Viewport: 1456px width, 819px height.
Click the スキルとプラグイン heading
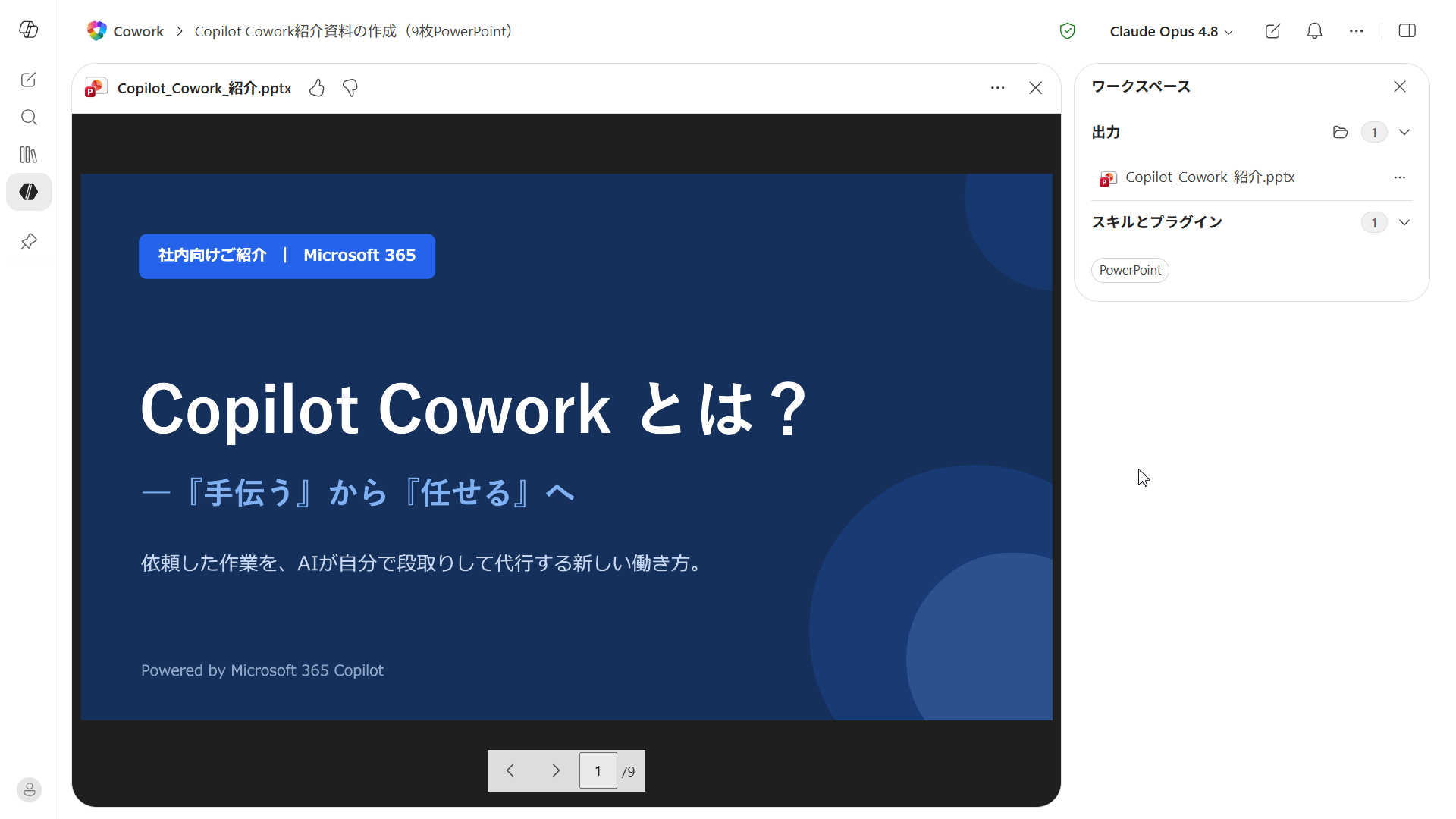click(x=1156, y=222)
